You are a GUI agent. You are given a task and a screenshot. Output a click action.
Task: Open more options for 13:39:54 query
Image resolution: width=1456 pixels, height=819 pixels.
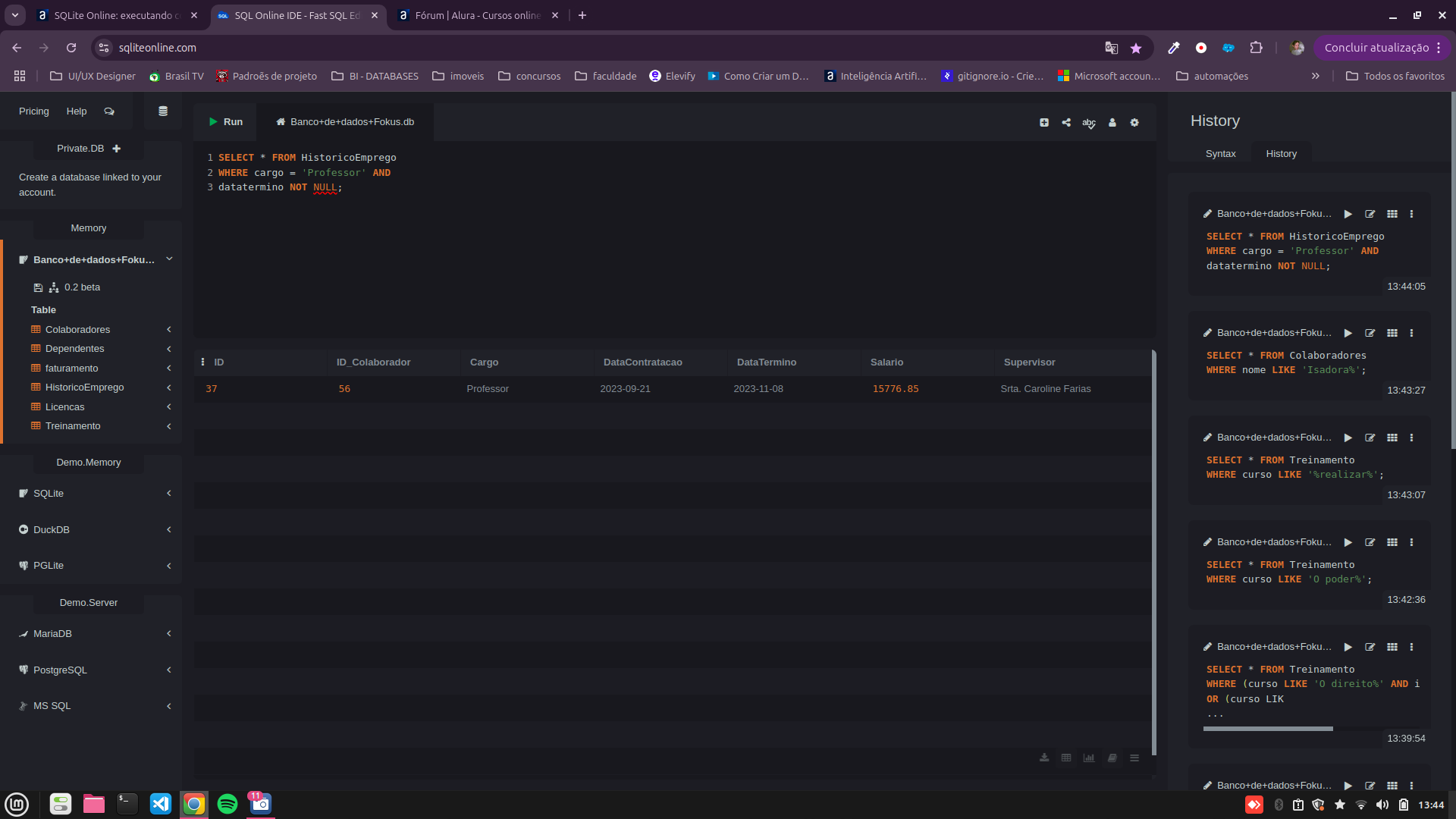click(x=1411, y=648)
